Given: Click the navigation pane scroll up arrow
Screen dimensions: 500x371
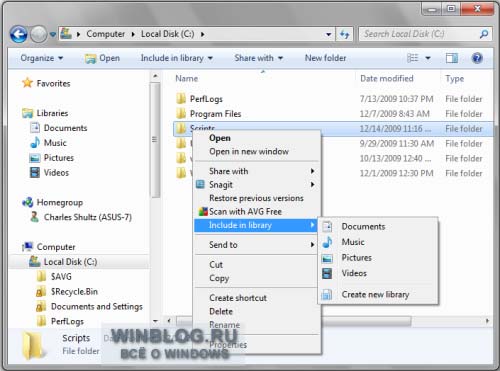Looking at the screenshot, I should tap(155, 76).
